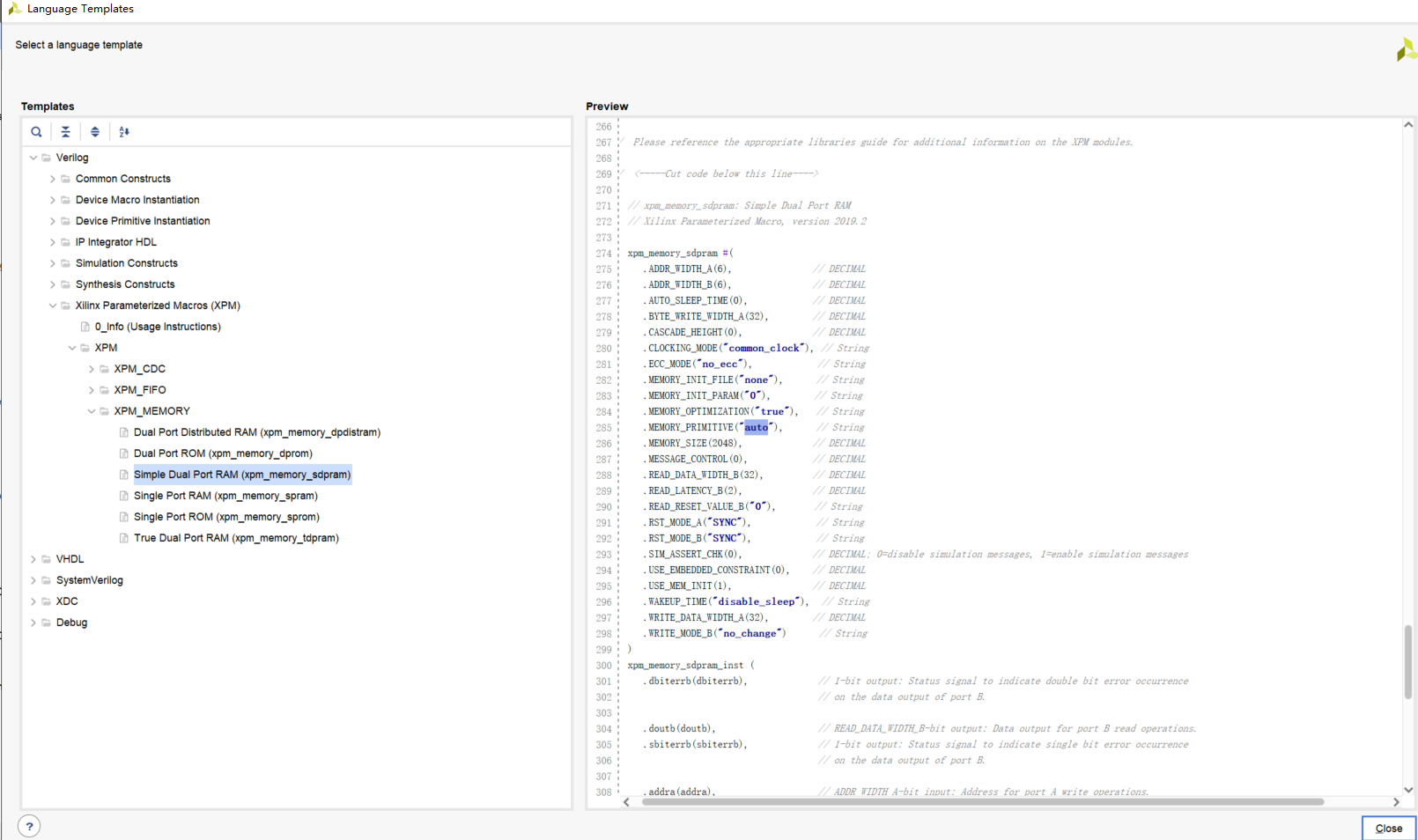The height and width of the screenshot is (840, 1418).
Task: Click the Expand All toolbar icon
Action: pyautogui.click(x=95, y=132)
